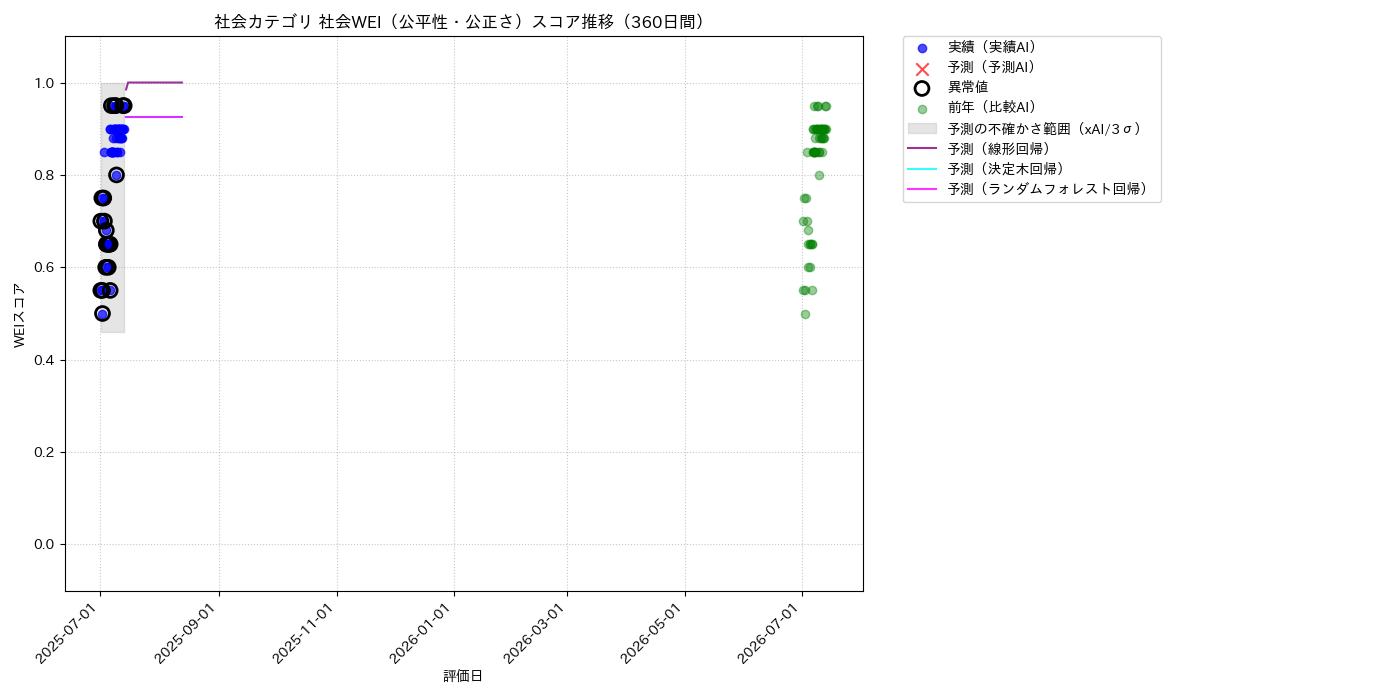Click the x-axis label 評価日

coord(463,676)
